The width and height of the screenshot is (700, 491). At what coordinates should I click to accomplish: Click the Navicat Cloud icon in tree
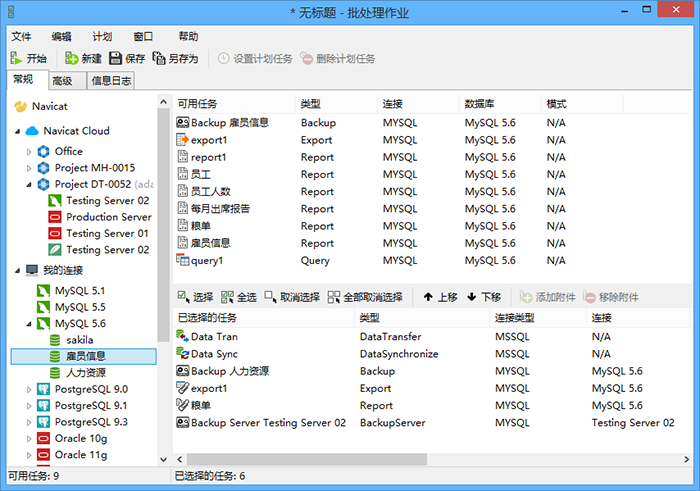[32, 131]
